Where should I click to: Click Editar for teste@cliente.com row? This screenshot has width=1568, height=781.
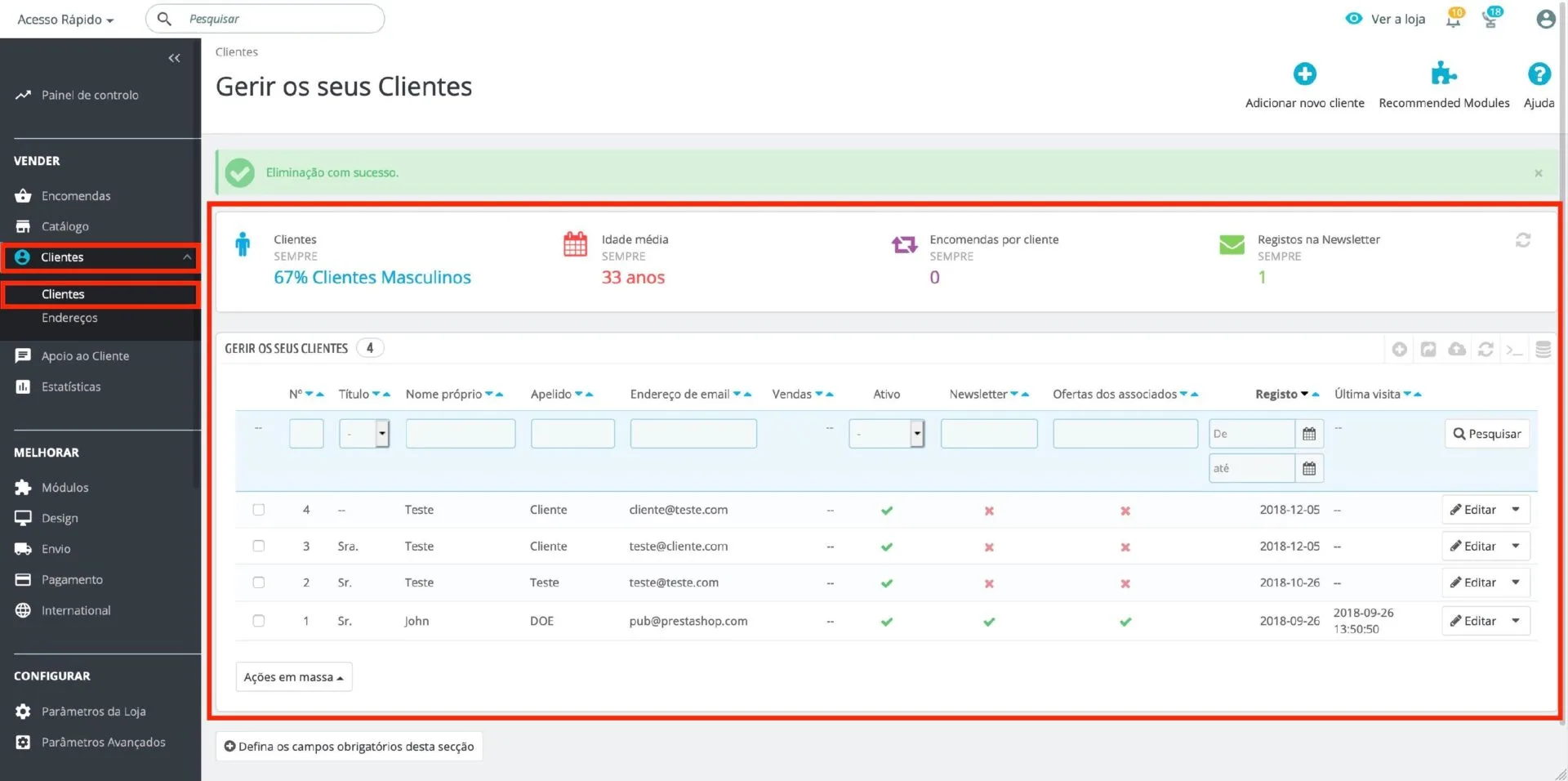1473,547
